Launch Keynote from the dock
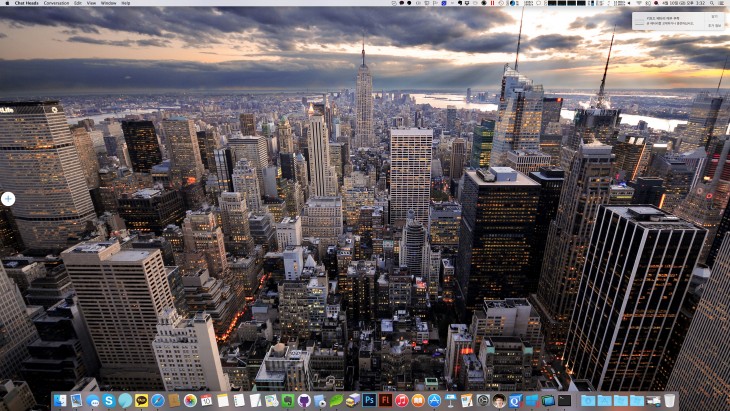 [x=451, y=401]
